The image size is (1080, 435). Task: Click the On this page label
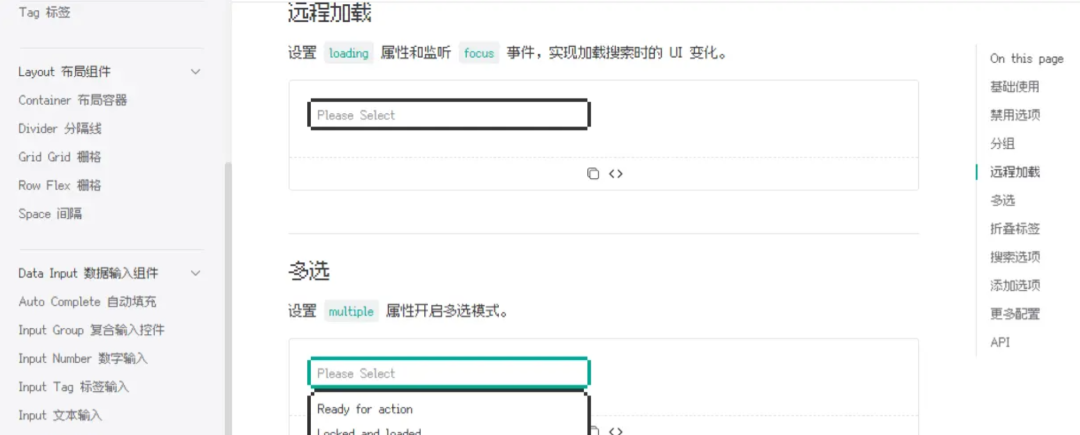coord(1027,59)
